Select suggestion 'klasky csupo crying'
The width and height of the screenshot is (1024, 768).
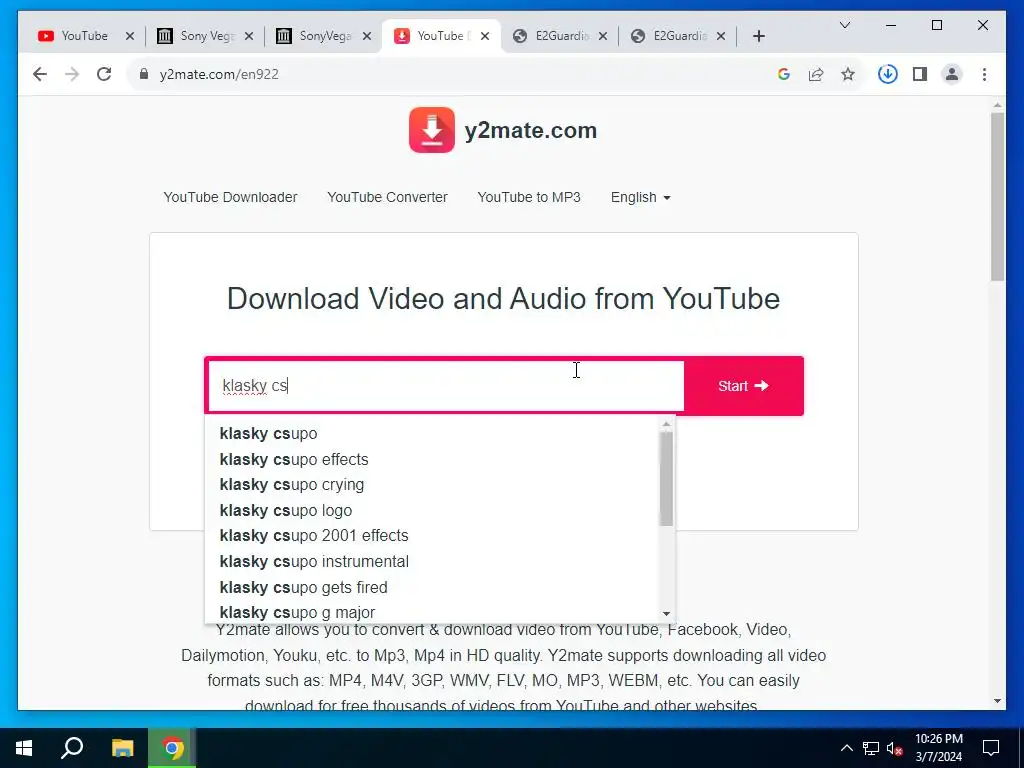pyautogui.click(x=432, y=485)
